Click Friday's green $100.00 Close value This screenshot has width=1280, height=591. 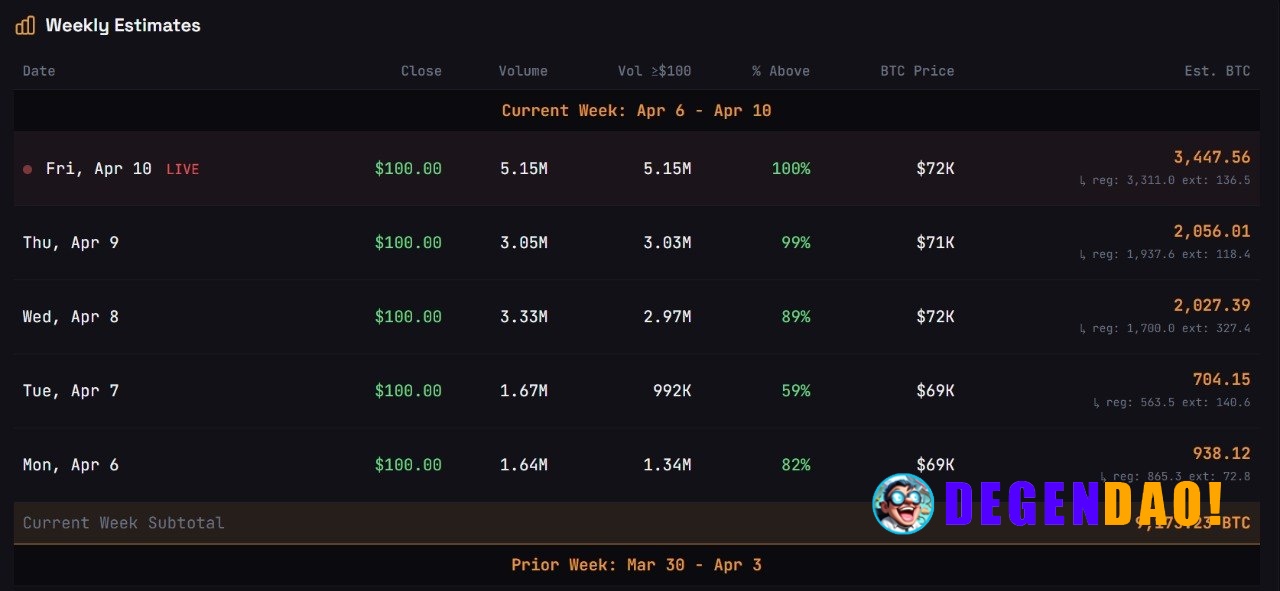[408, 169]
